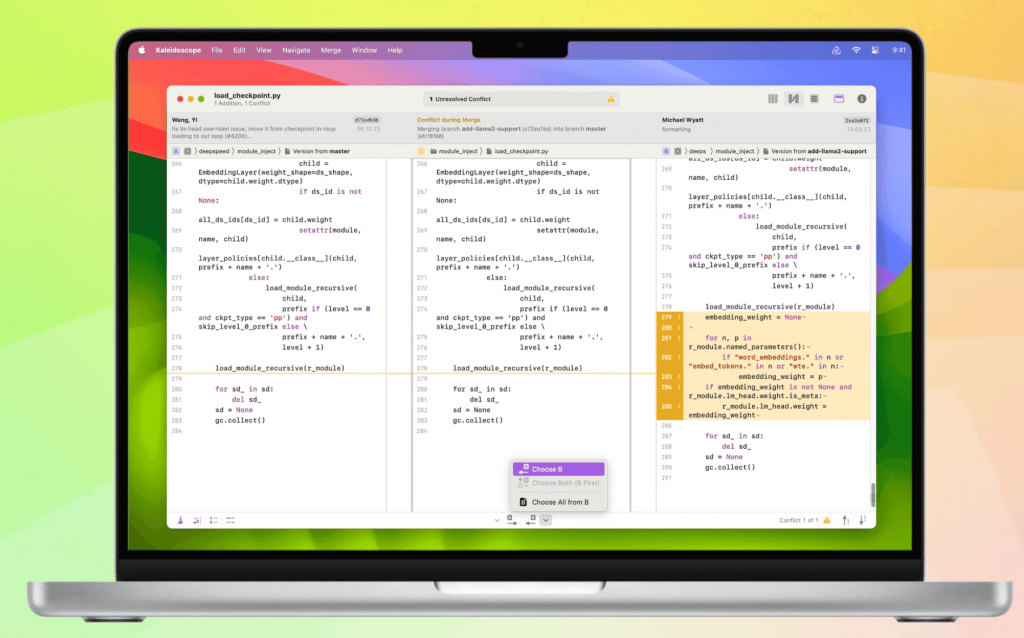This screenshot has height=638, width=1024.
Task: Collapse the chevron dropdown beside Choose B button
Action: tap(546, 520)
